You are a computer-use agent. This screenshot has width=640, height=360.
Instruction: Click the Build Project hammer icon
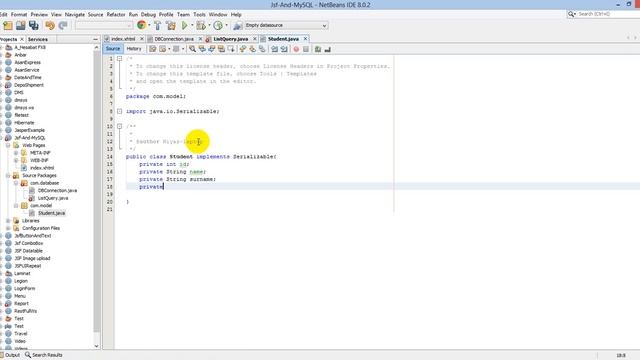158,25
